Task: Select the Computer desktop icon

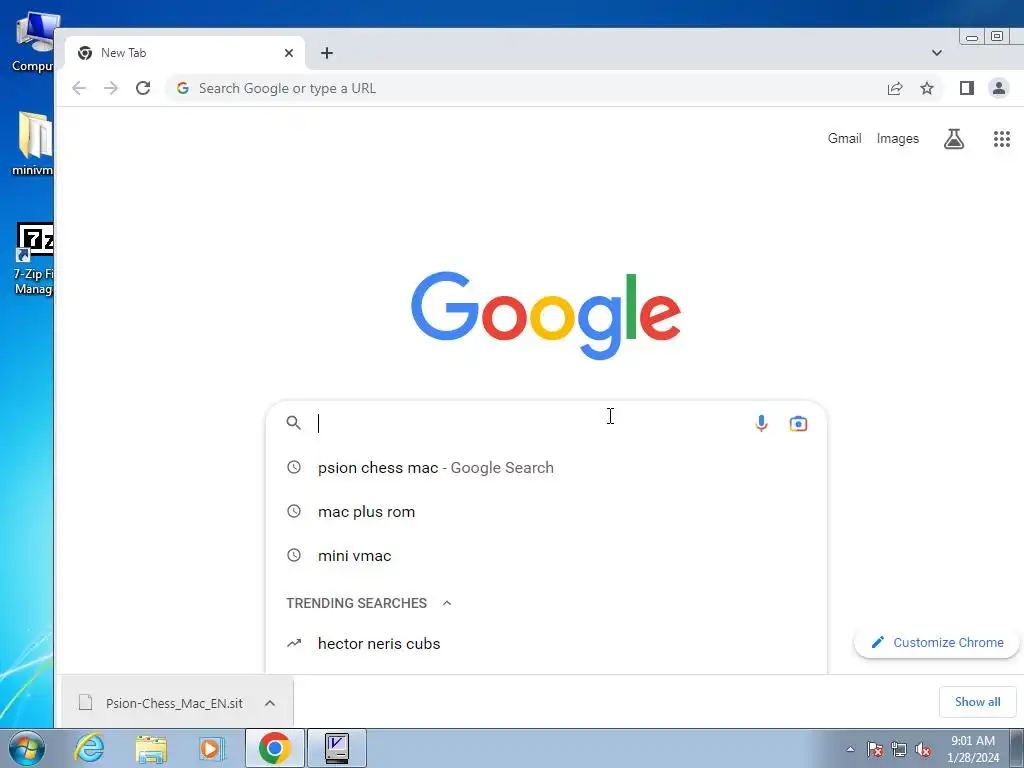Action: click(x=33, y=43)
